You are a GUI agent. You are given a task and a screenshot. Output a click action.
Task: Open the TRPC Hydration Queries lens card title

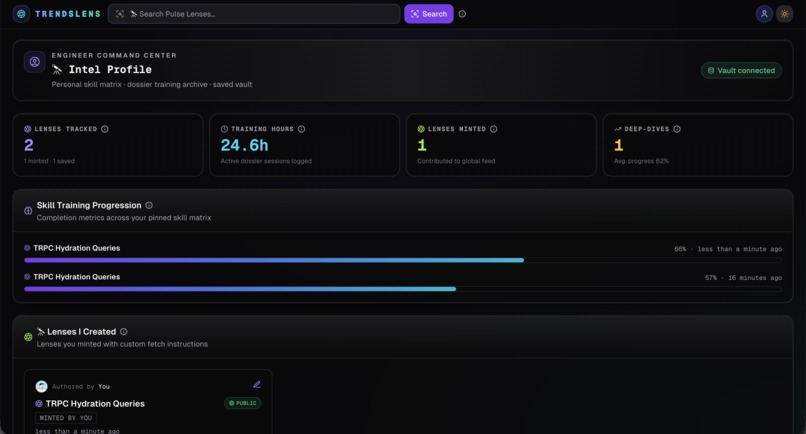[x=95, y=404]
